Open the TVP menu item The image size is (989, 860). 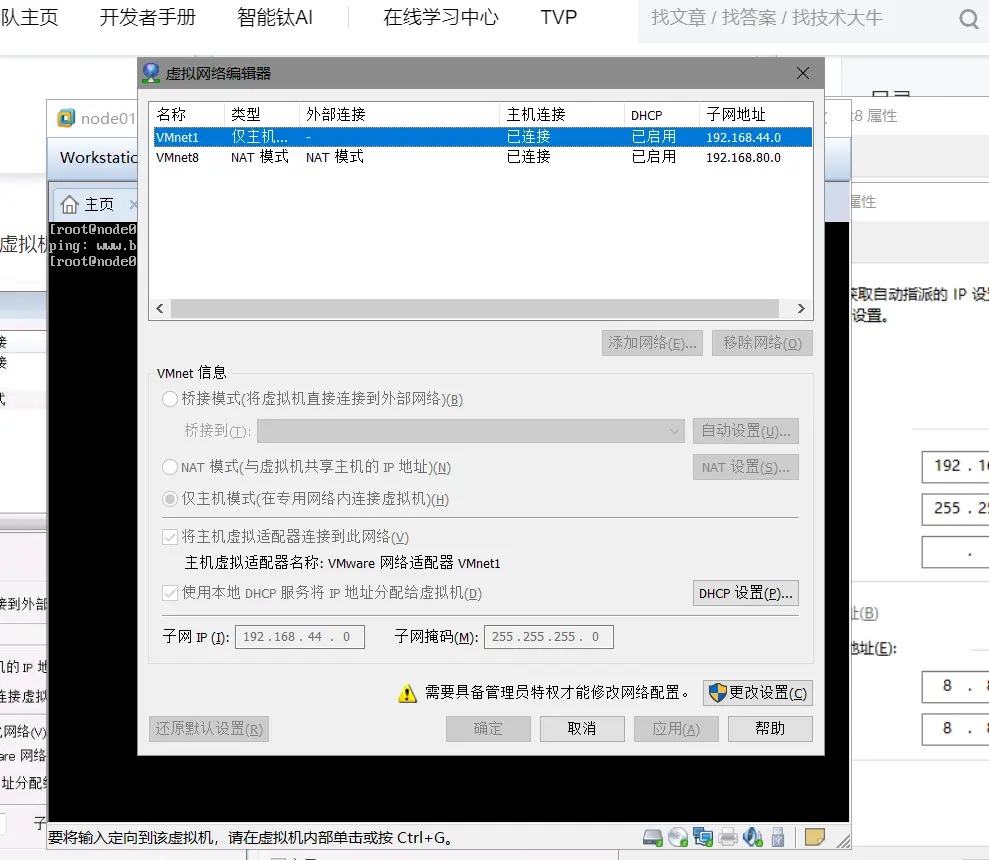[558, 17]
